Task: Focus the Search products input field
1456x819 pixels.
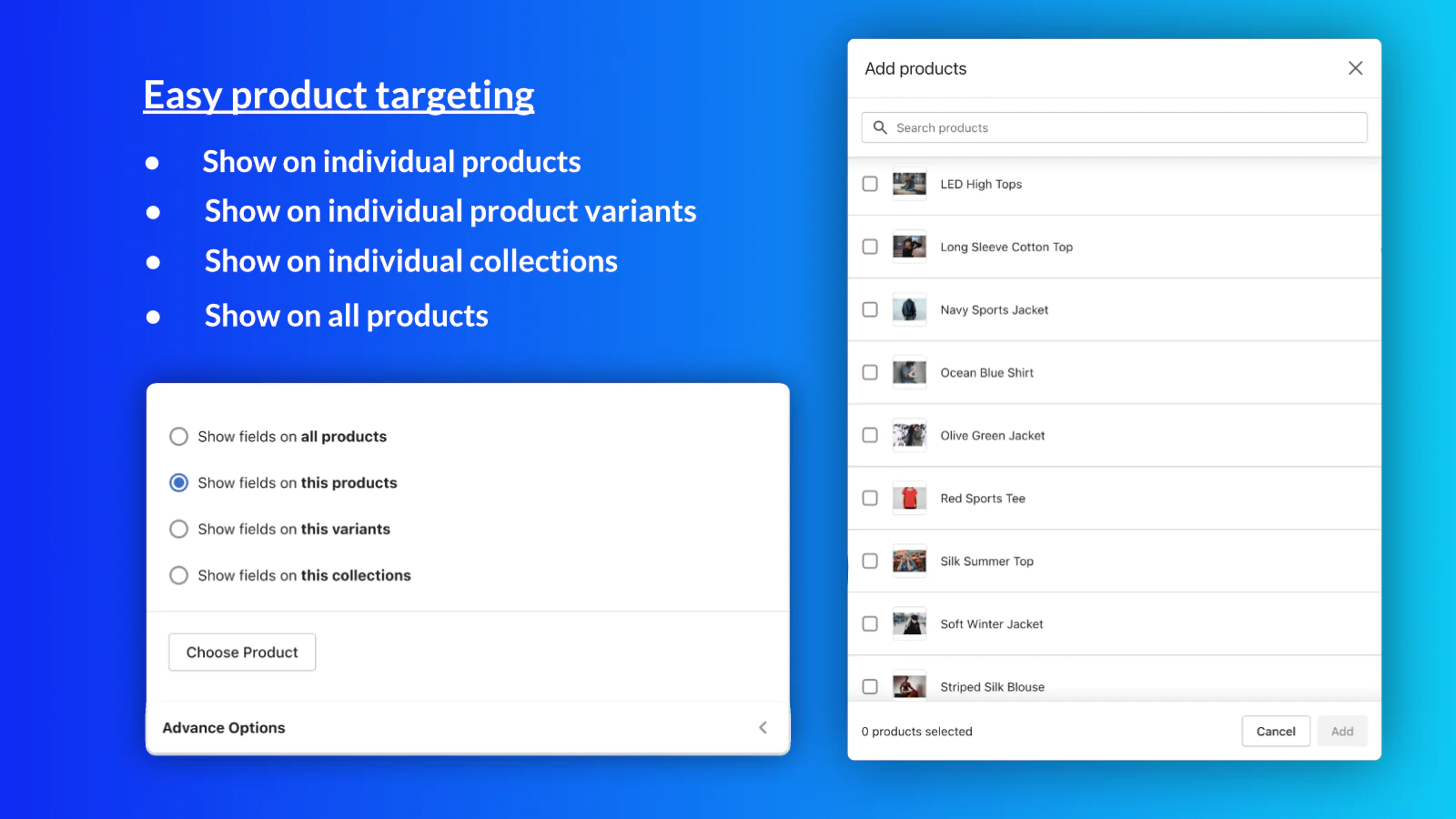Action: (x=1114, y=127)
